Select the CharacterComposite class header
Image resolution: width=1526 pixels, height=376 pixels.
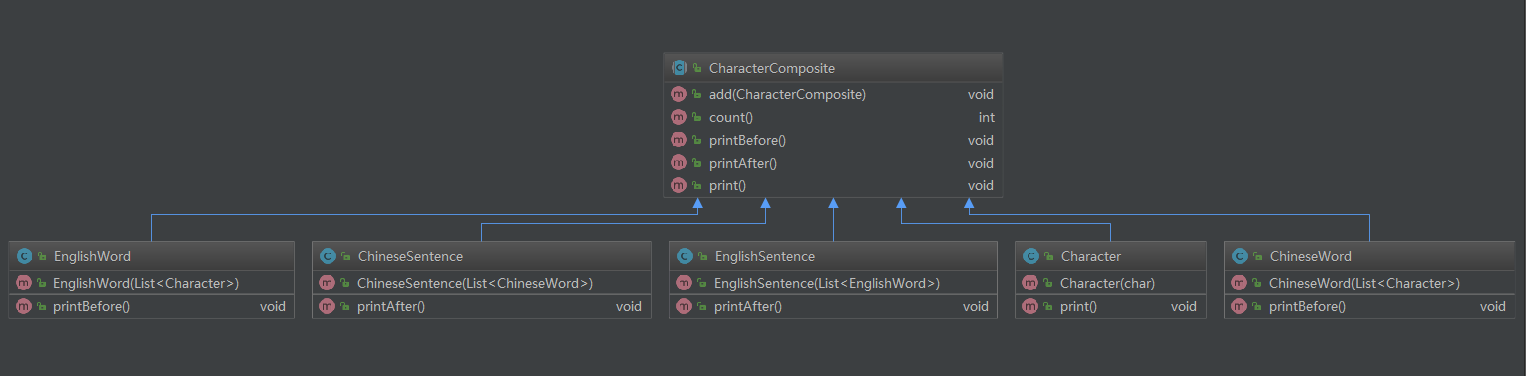coord(833,68)
